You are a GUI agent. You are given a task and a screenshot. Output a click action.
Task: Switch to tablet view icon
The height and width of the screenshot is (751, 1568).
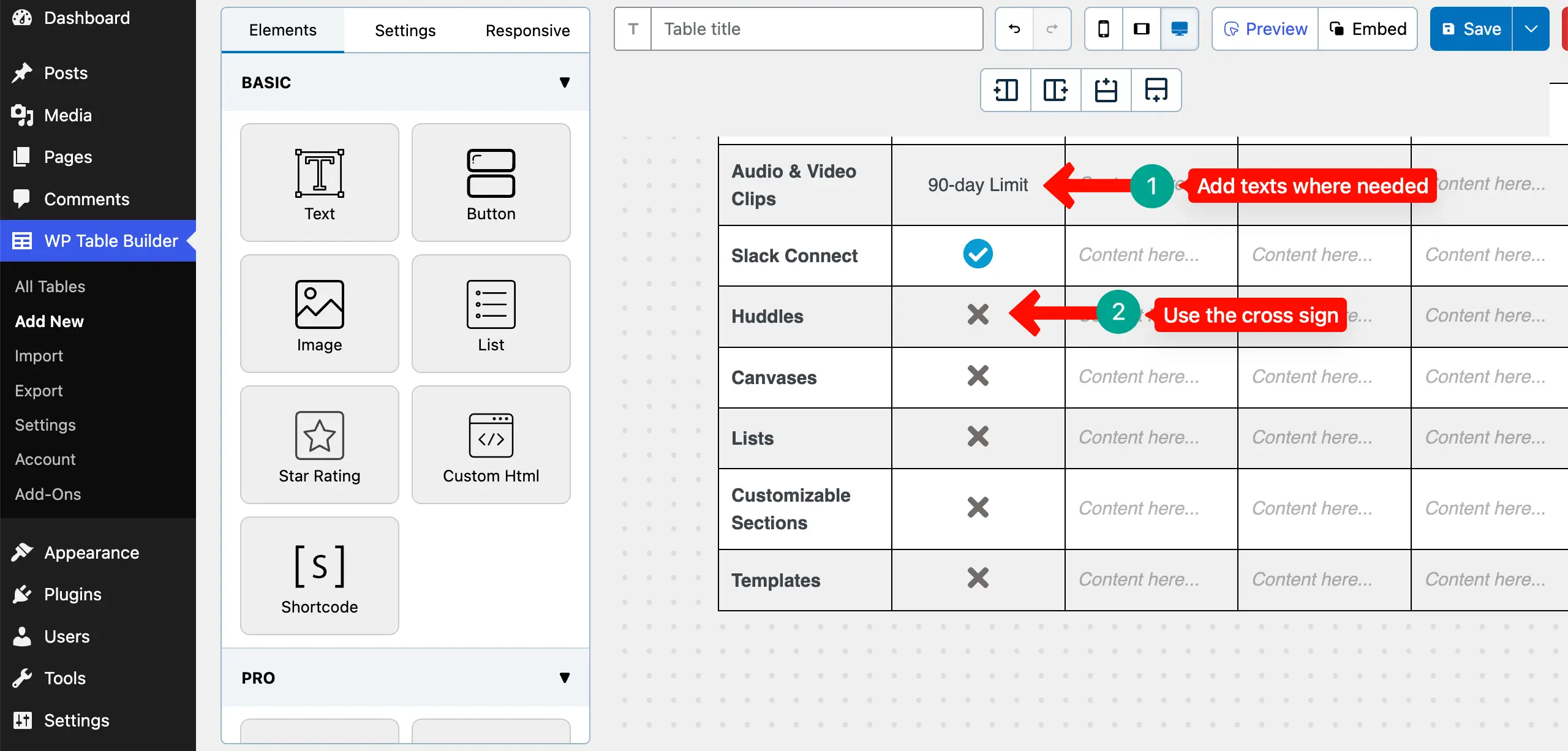1141,29
